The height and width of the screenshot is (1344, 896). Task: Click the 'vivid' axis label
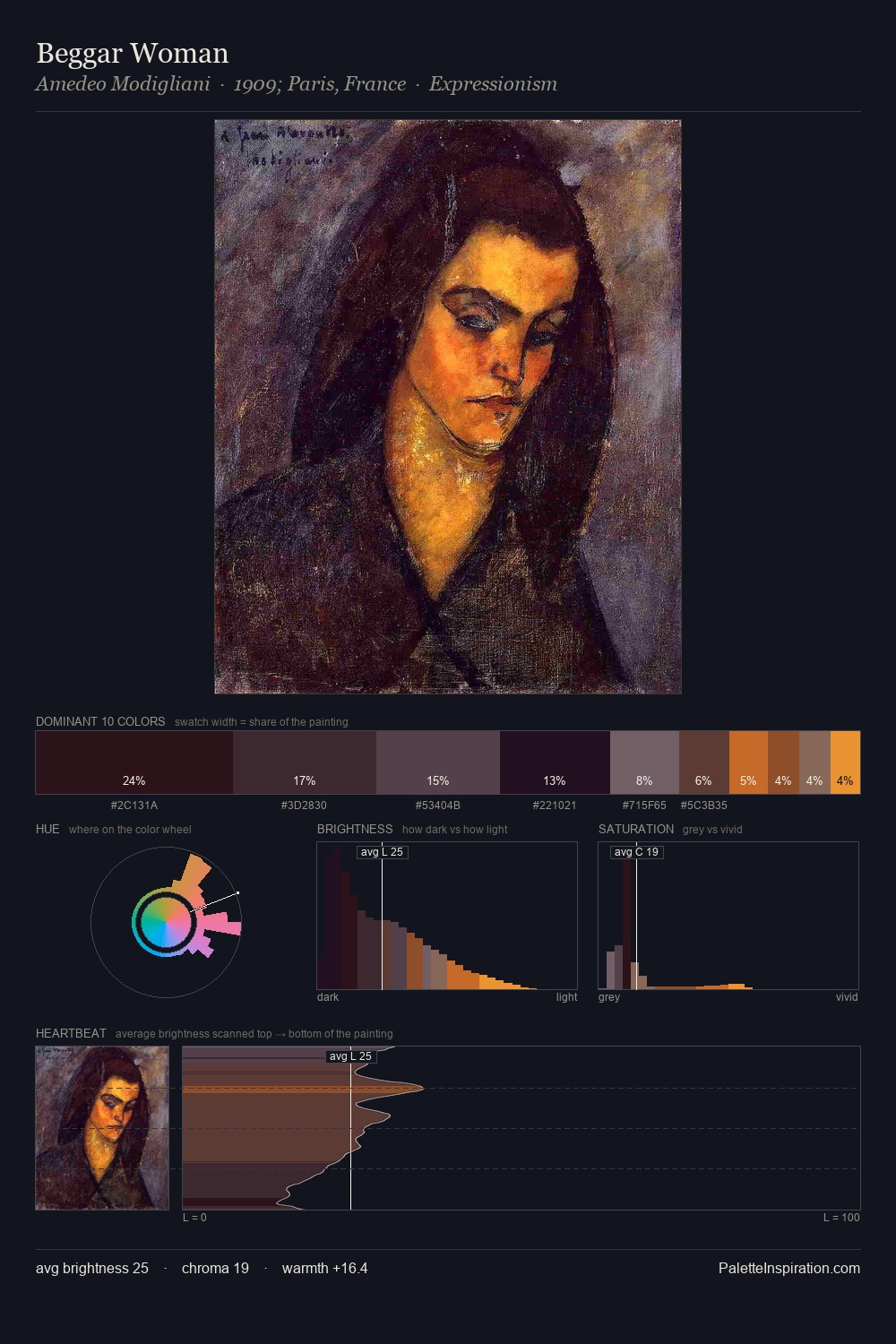pos(847,997)
